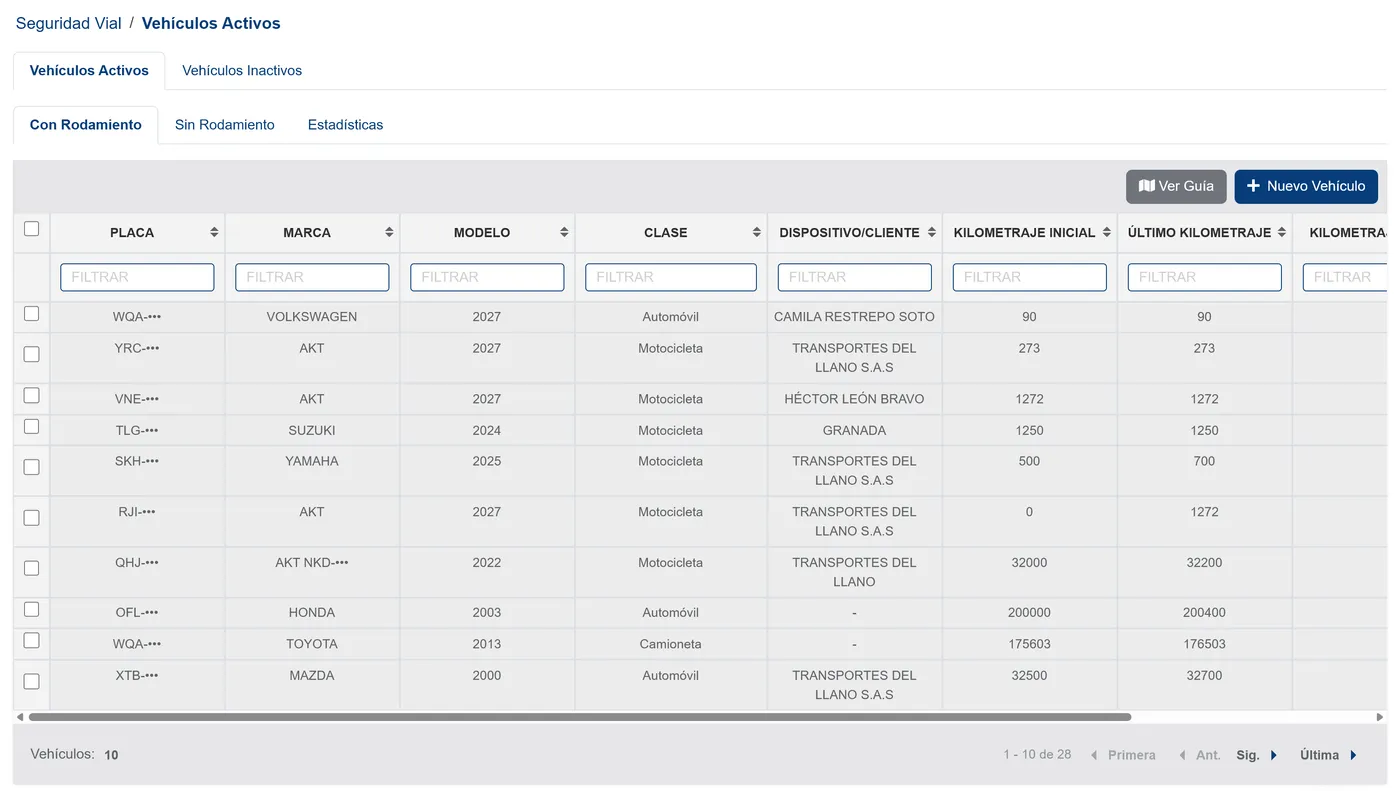Click the ÚLTIMO KILOMETRAJE filter field
The image size is (1400, 791).
[x=1205, y=277]
